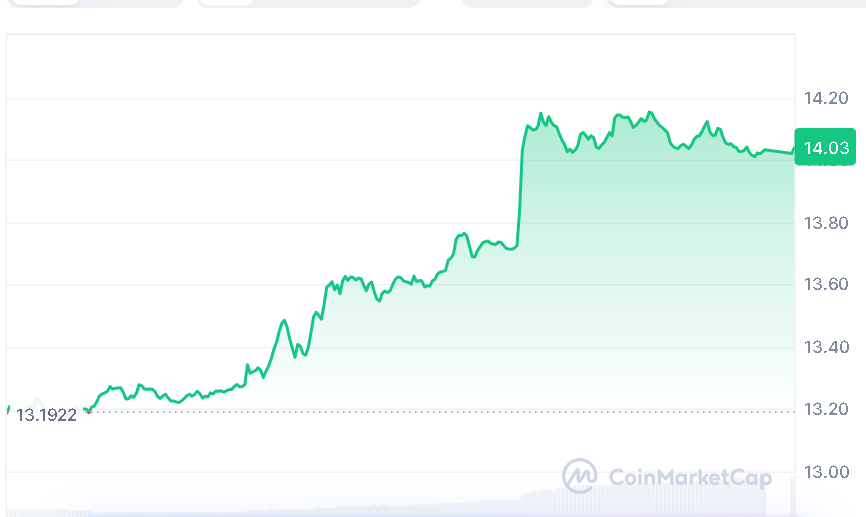Click the price line's end beside the 14.03 tag
The width and height of the screenshot is (866, 517).
coord(793,151)
